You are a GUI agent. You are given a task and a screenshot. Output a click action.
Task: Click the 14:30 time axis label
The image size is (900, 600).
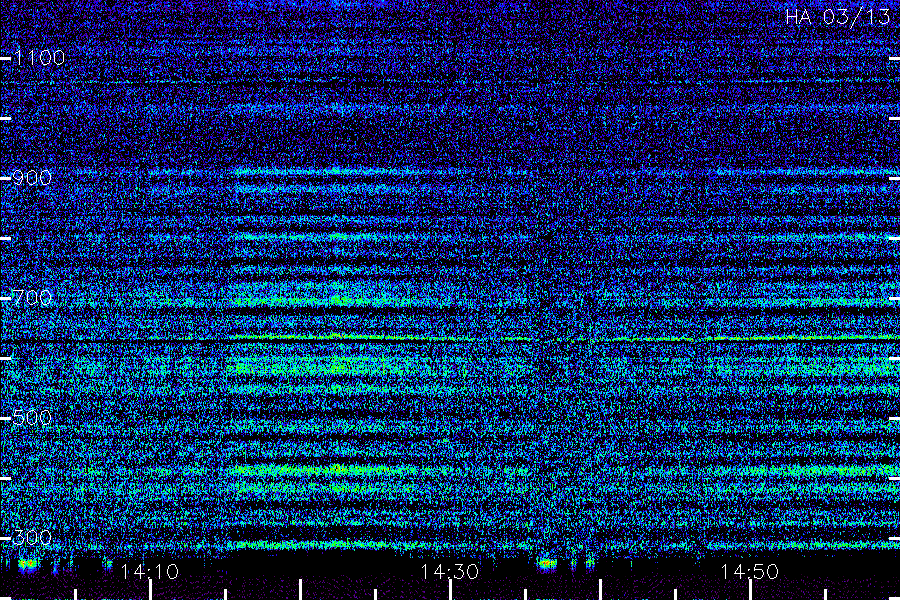[449, 572]
